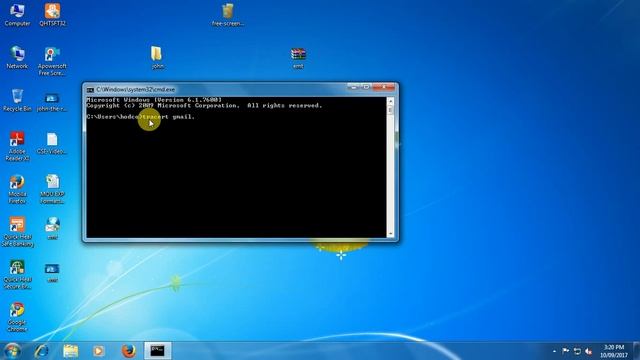Launch Windows Media Player from taskbar
Screen dimensions: 640x360
(x=98, y=351)
